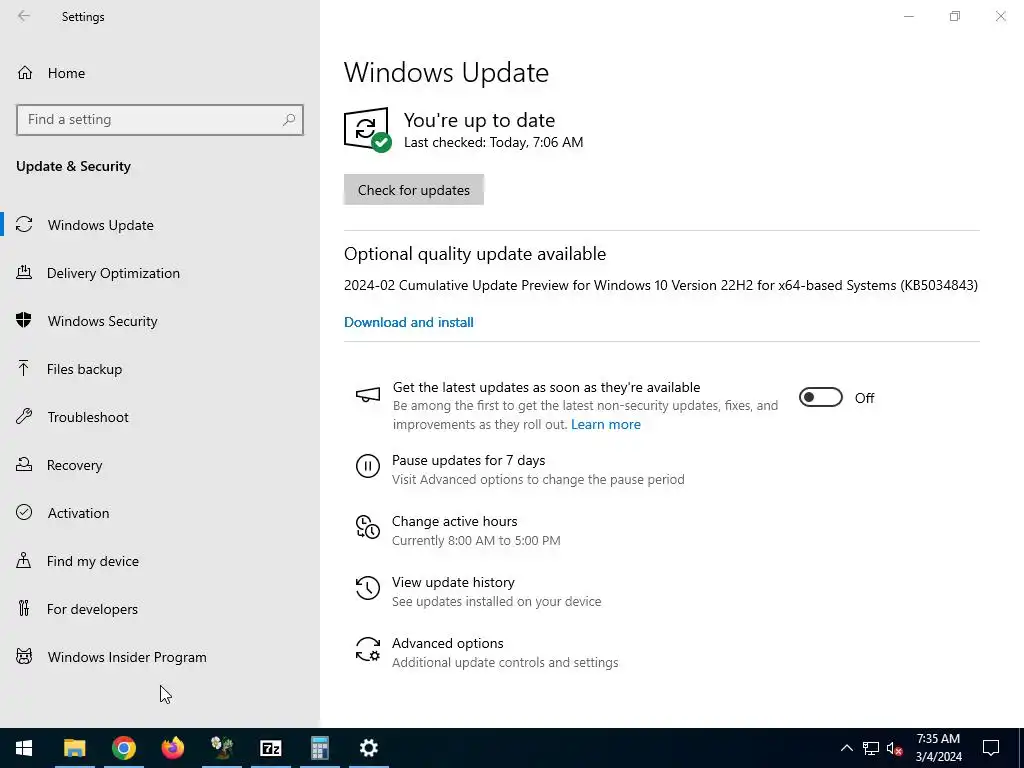
Task: Open Delivery Optimization settings
Action: click(160, 273)
